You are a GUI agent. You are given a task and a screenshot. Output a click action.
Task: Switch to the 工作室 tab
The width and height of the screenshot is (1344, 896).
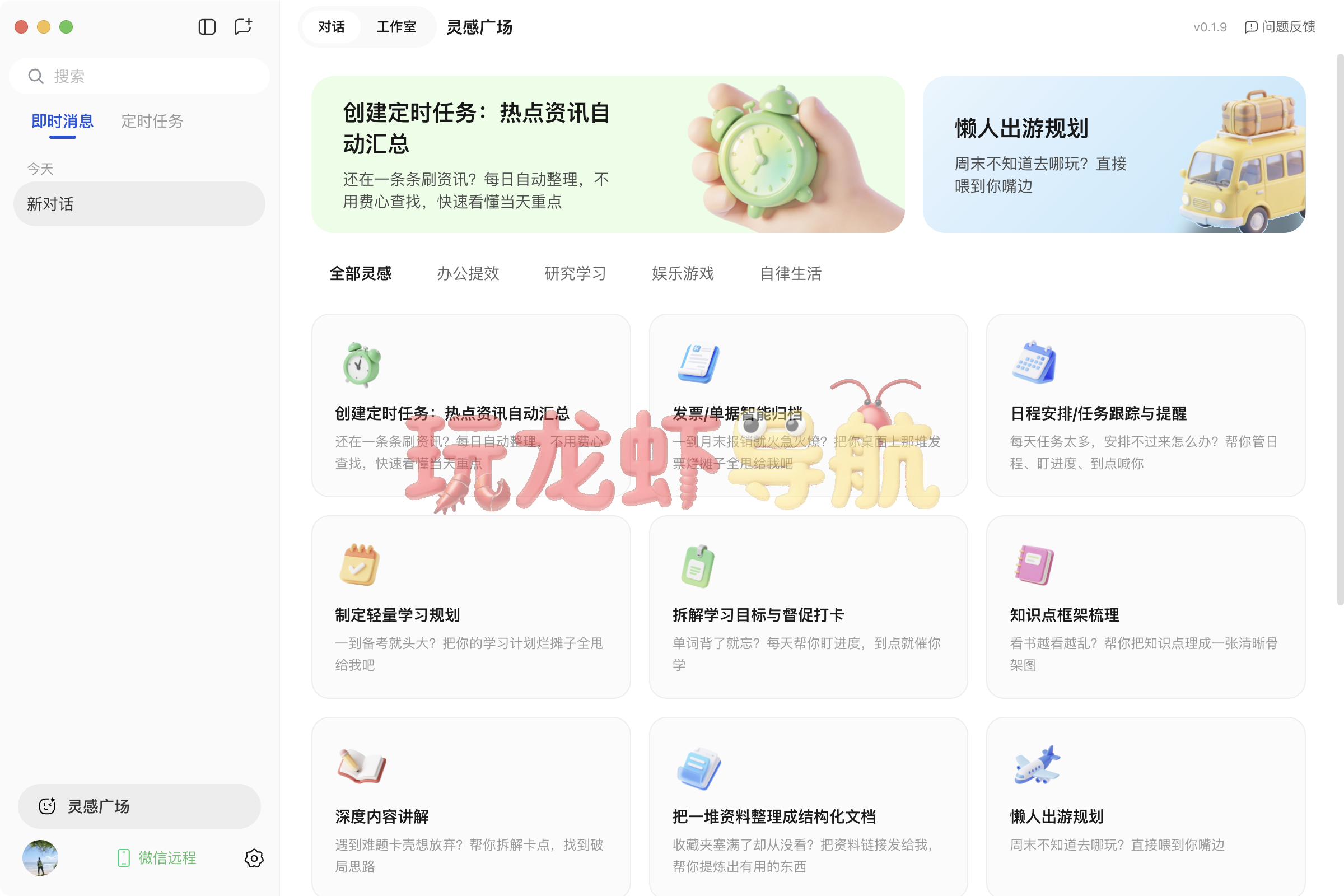tap(396, 27)
